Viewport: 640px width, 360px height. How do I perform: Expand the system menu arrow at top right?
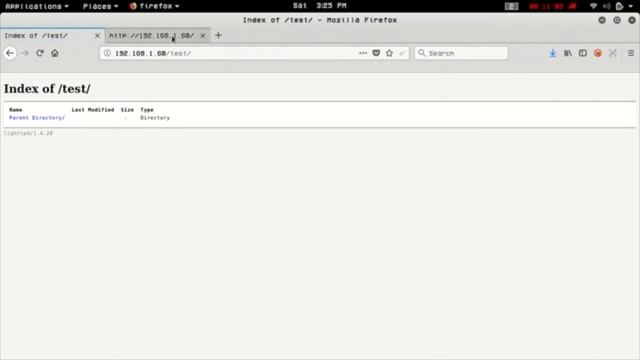point(631,6)
